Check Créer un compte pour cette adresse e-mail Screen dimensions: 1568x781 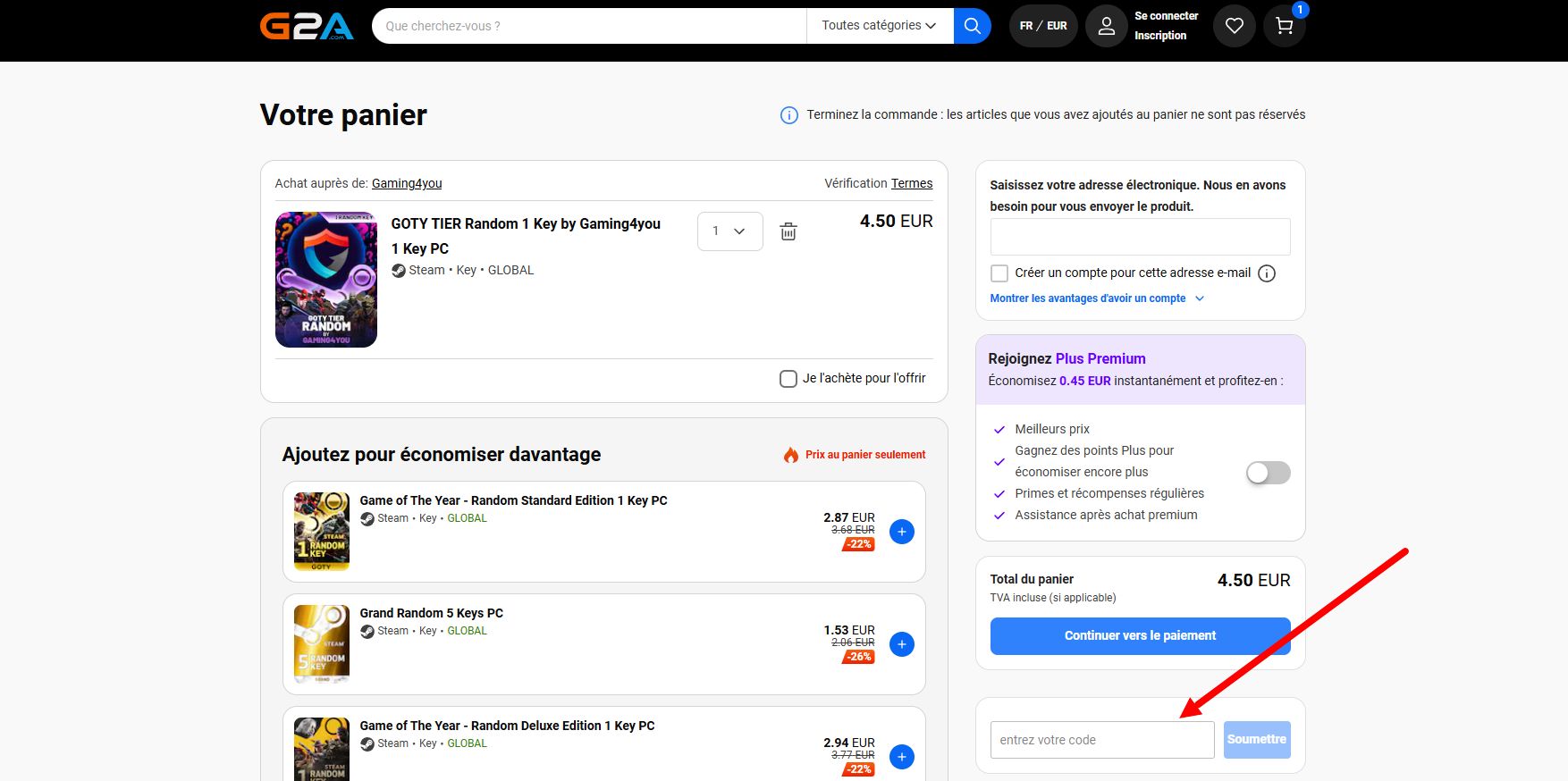click(x=999, y=273)
